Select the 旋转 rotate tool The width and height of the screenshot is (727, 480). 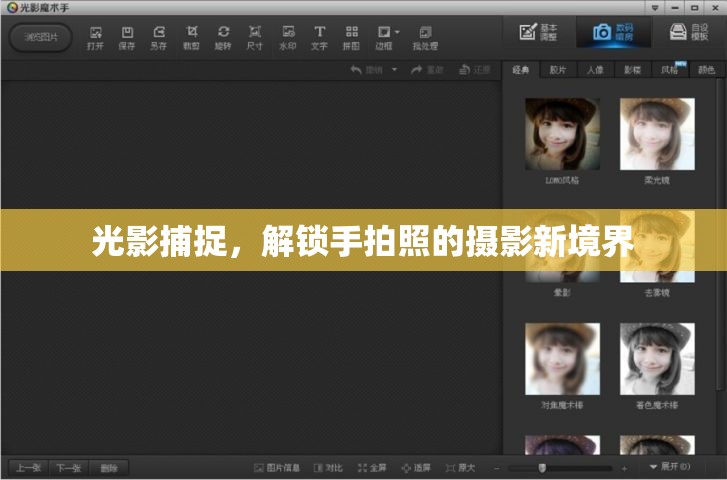tap(223, 38)
